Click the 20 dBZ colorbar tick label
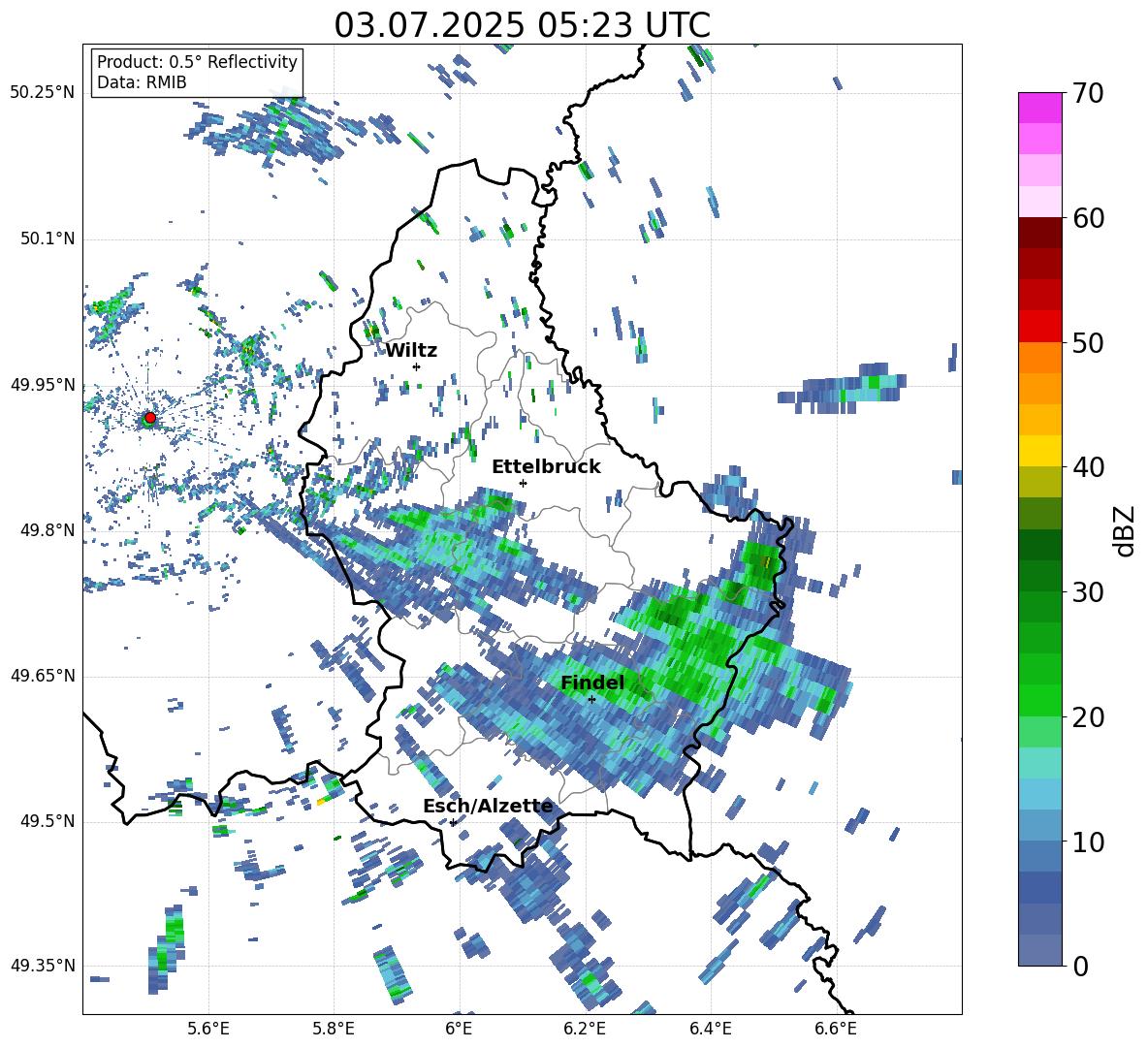 tap(1087, 717)
